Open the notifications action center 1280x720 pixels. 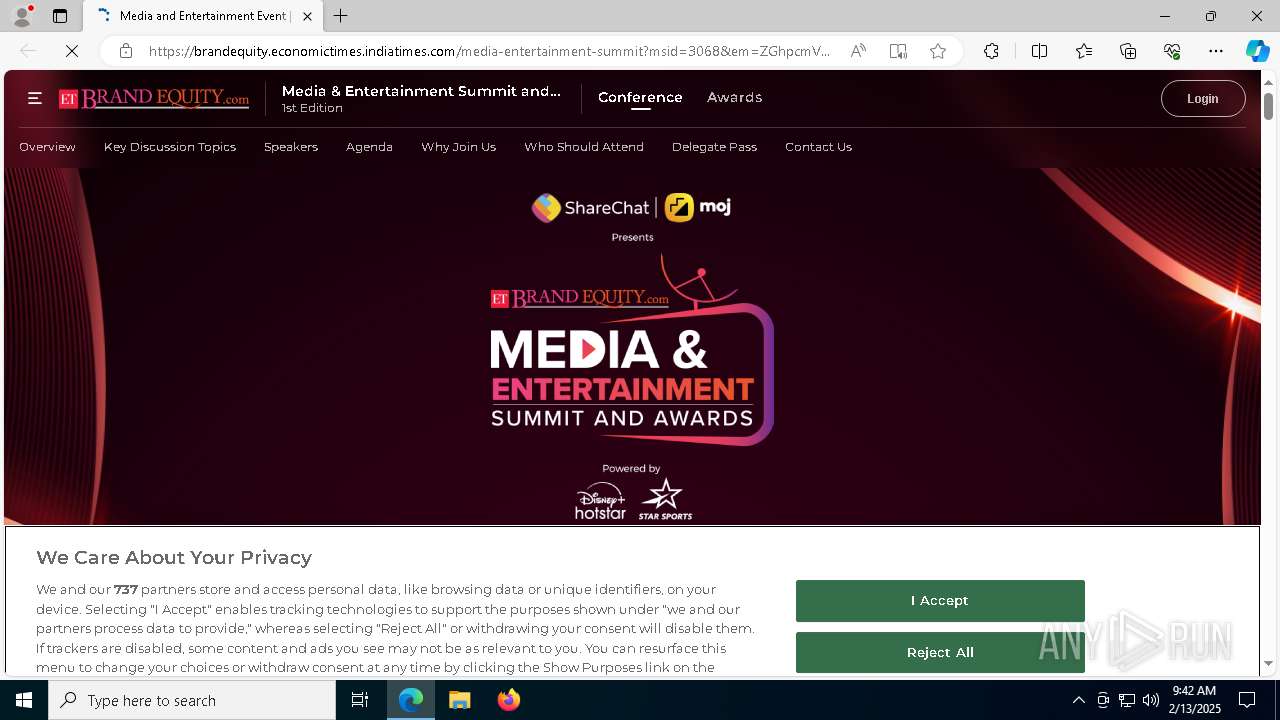point(1247,700)
